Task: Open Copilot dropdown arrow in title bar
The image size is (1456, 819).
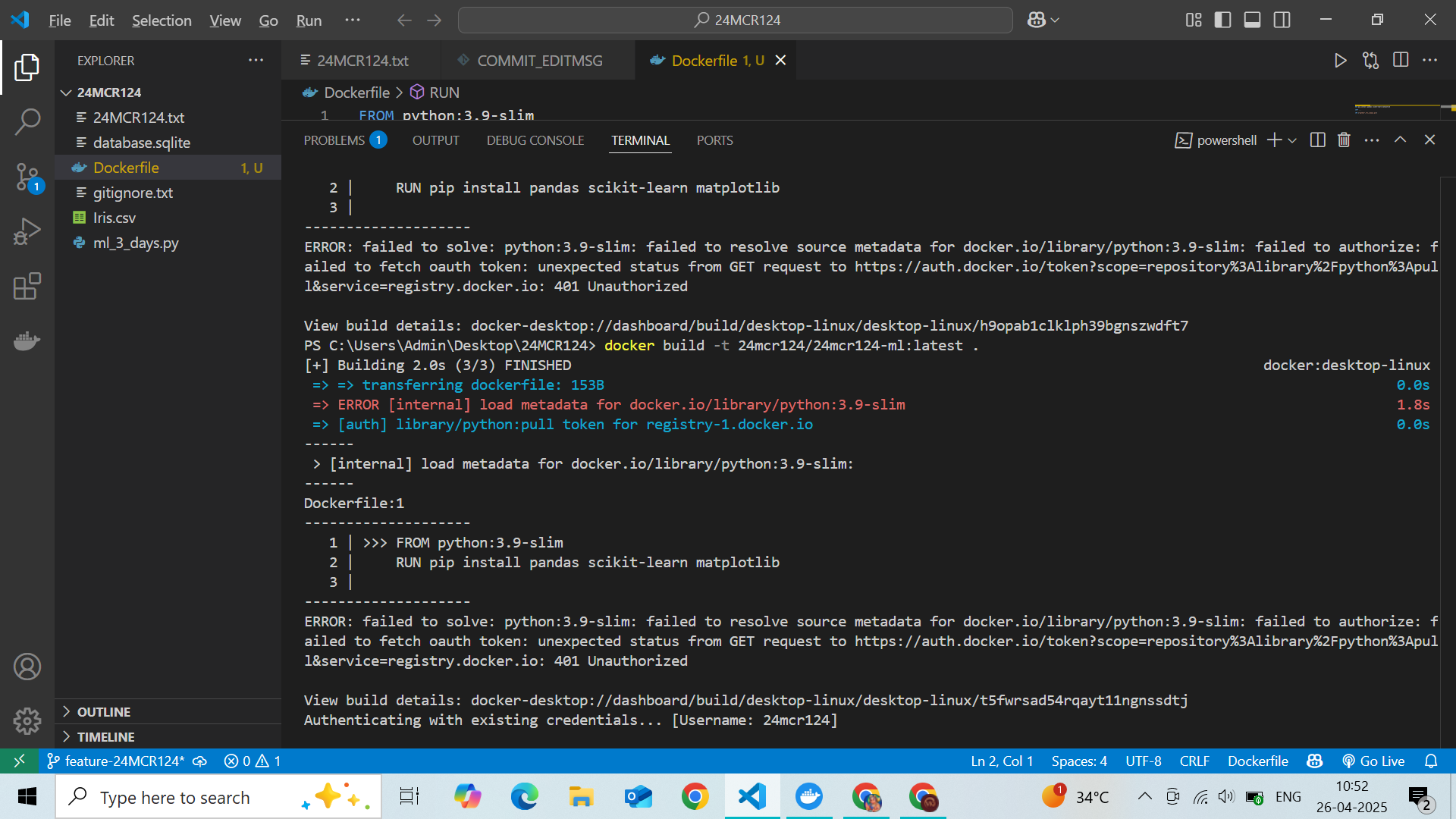Action: 1055,20
